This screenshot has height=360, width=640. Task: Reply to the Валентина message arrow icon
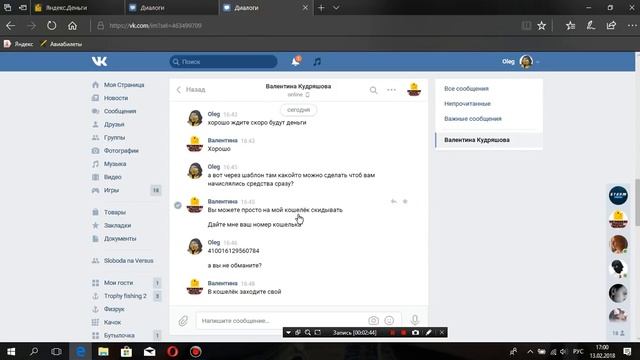(x=393, y=201)
